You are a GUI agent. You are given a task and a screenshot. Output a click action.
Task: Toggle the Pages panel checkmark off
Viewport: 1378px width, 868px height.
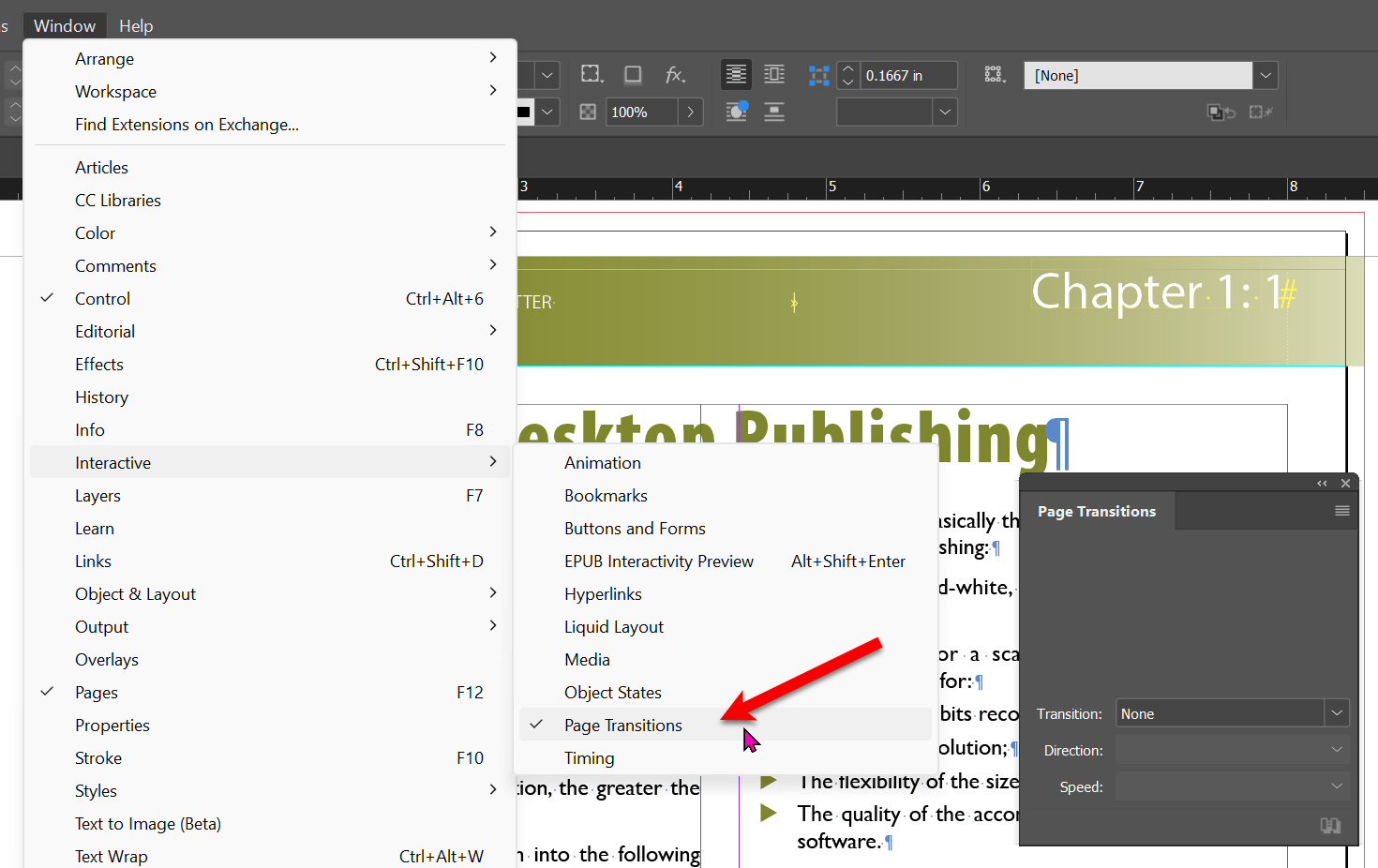tap(47, 692)
